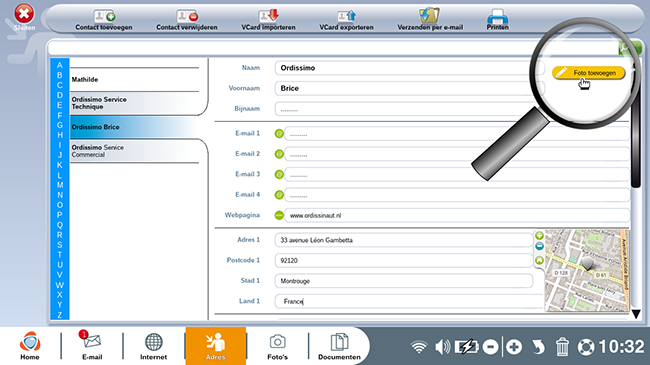Click the Contact toevoegen icon
Image resolution: width=650 pixels, height=365 pixels.
[104, 16]
